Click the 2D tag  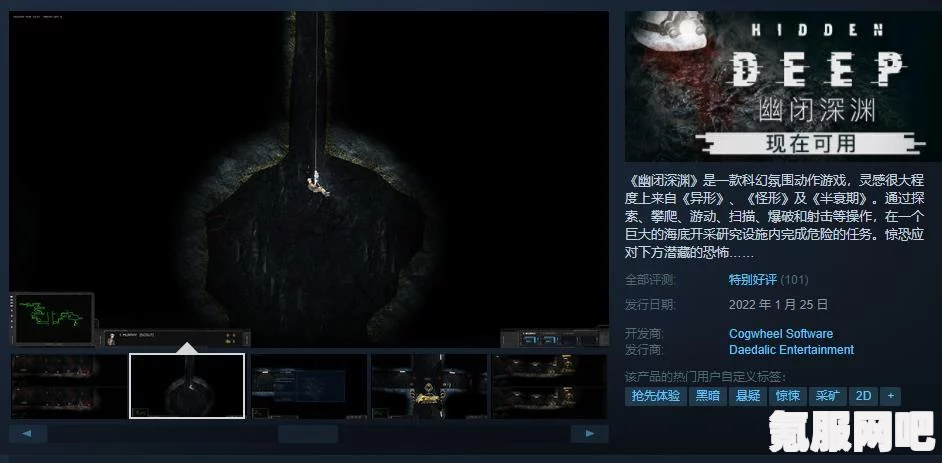coord(863,396)
